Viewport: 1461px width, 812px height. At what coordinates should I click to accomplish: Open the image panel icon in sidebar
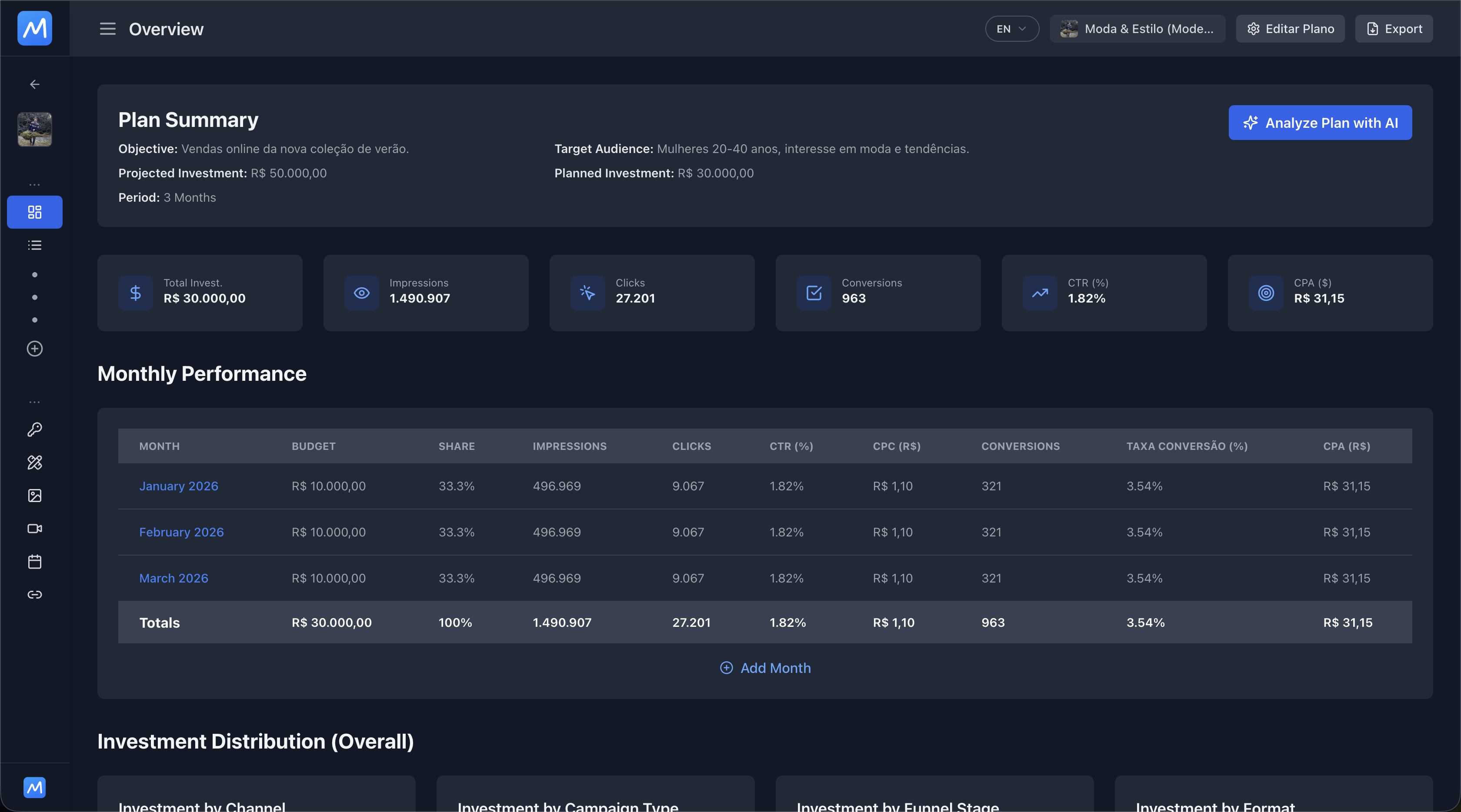34,496
